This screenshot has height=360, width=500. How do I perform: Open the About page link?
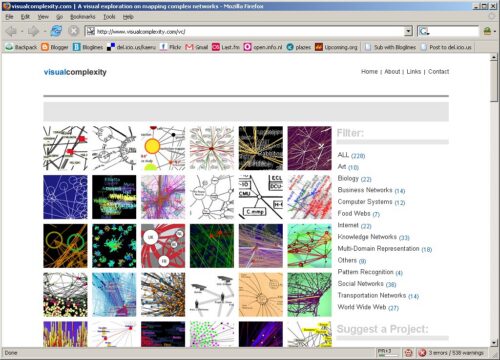click(x=392, y=72)
